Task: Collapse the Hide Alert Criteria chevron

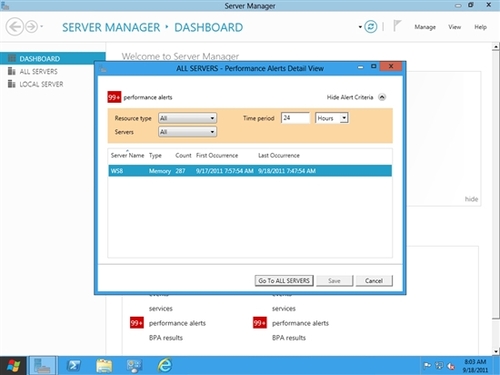Action: pyautogui.click(x=382, y=97)
